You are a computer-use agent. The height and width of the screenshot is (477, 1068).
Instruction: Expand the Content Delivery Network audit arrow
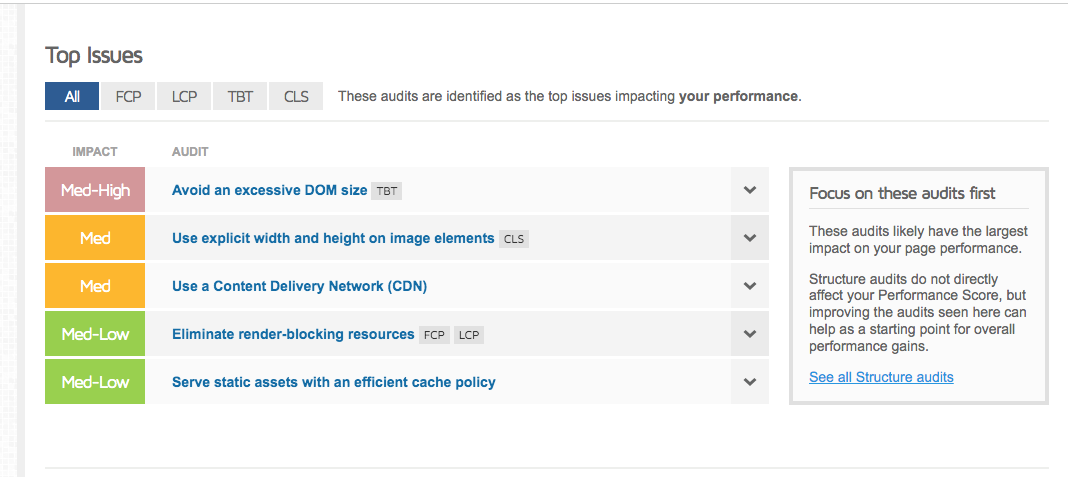pos(750,286)
